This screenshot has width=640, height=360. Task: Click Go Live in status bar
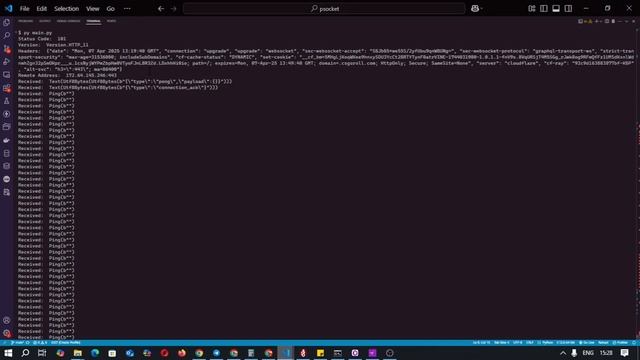click(x=587, y=342)
